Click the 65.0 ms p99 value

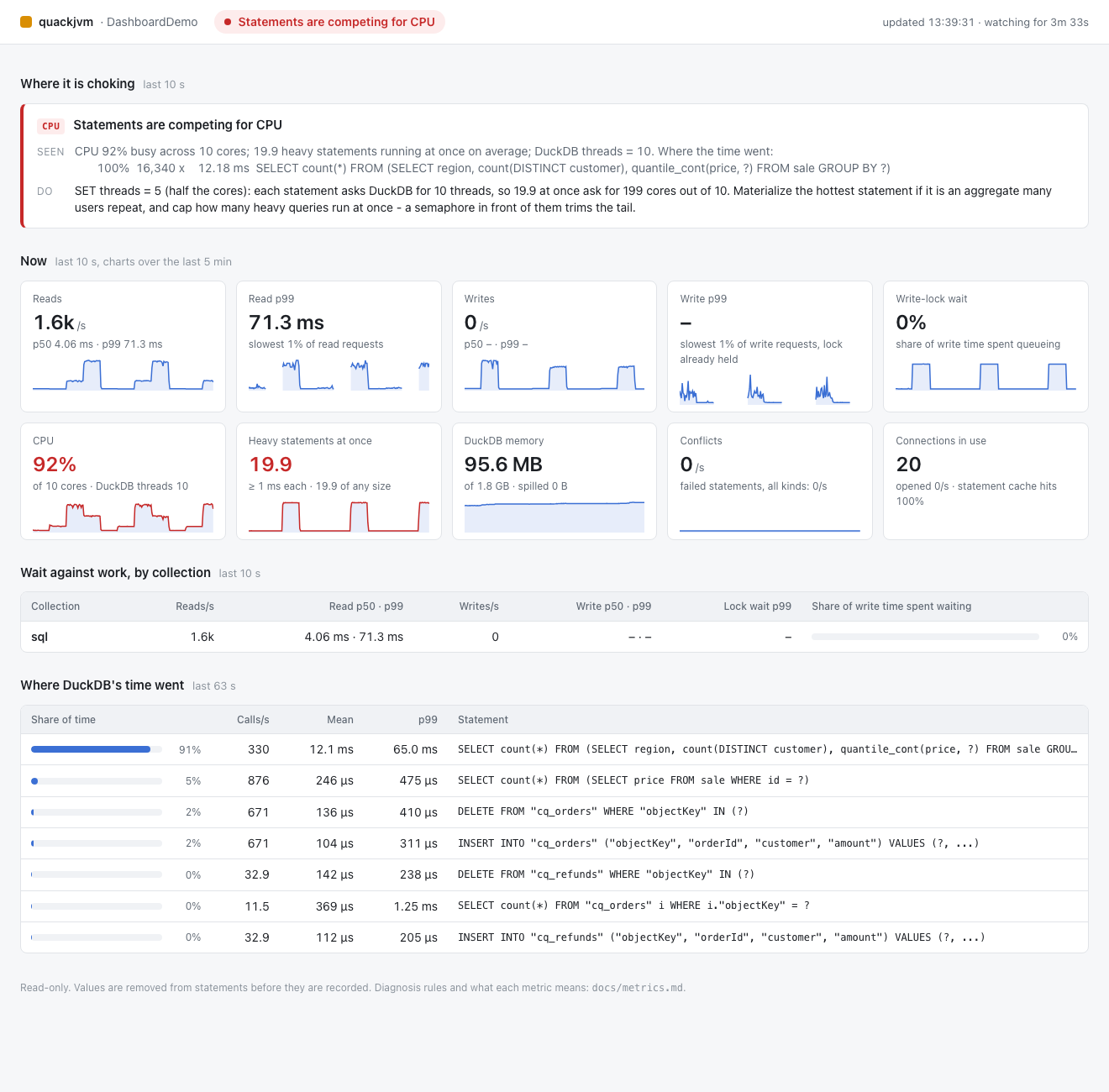click(415, 749)
